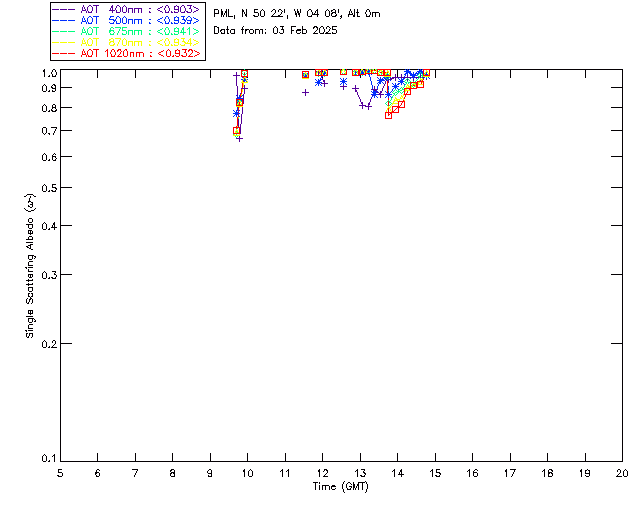Screen dimensions: 640x512
Task: Click 'Data from: 03 Feb 2025' text
Action: [x=276, y=31]
